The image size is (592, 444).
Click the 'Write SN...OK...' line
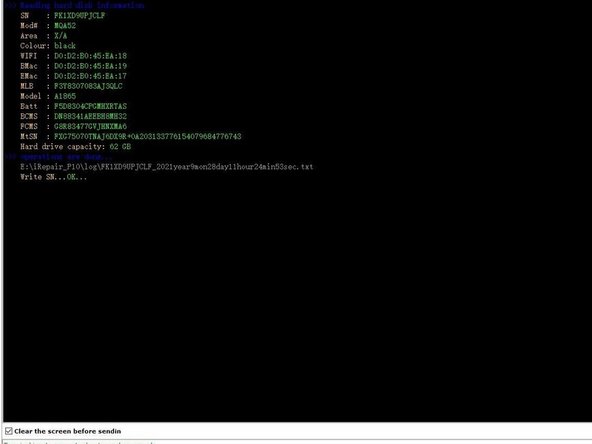54,177
